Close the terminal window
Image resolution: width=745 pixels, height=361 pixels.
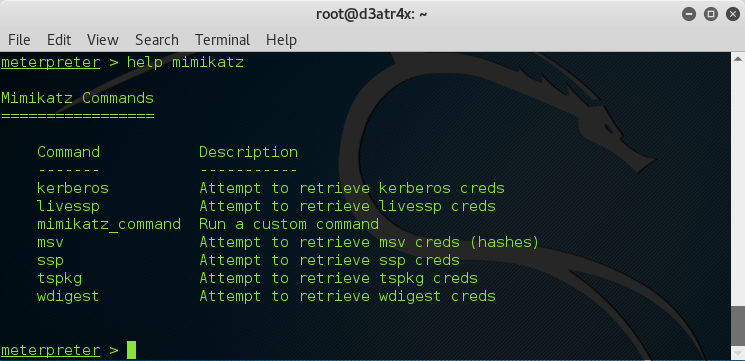pyautogui.click(x=733, y=14)
